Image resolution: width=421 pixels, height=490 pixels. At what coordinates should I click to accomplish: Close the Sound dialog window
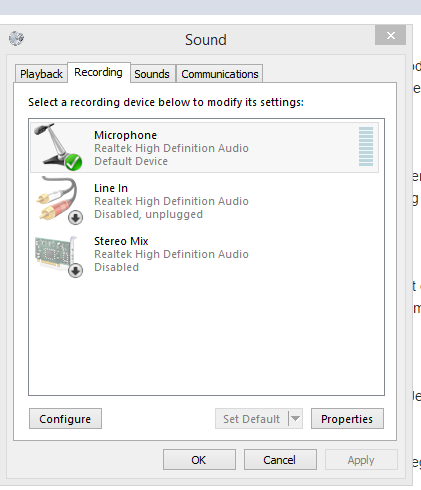pyautogui.click(x=390, y=35)
